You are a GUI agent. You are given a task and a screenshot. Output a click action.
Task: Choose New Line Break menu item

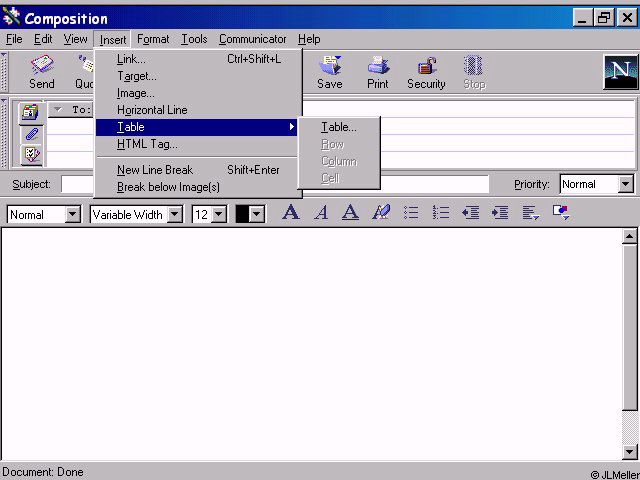coord(198,170)
